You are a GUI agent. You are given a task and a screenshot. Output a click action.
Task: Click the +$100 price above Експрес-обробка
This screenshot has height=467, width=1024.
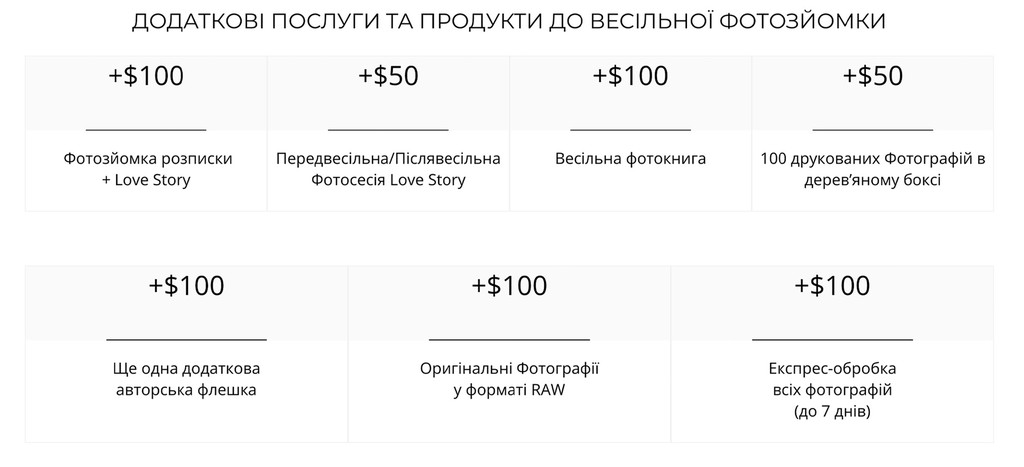tap(832, 285)
